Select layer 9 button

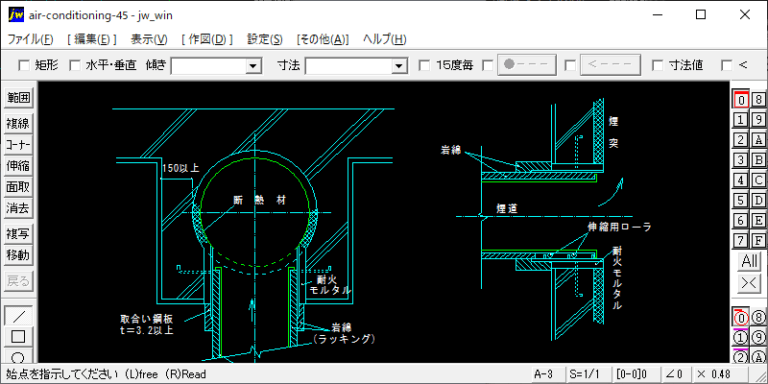pyautogui.click(x=758, y=120)
